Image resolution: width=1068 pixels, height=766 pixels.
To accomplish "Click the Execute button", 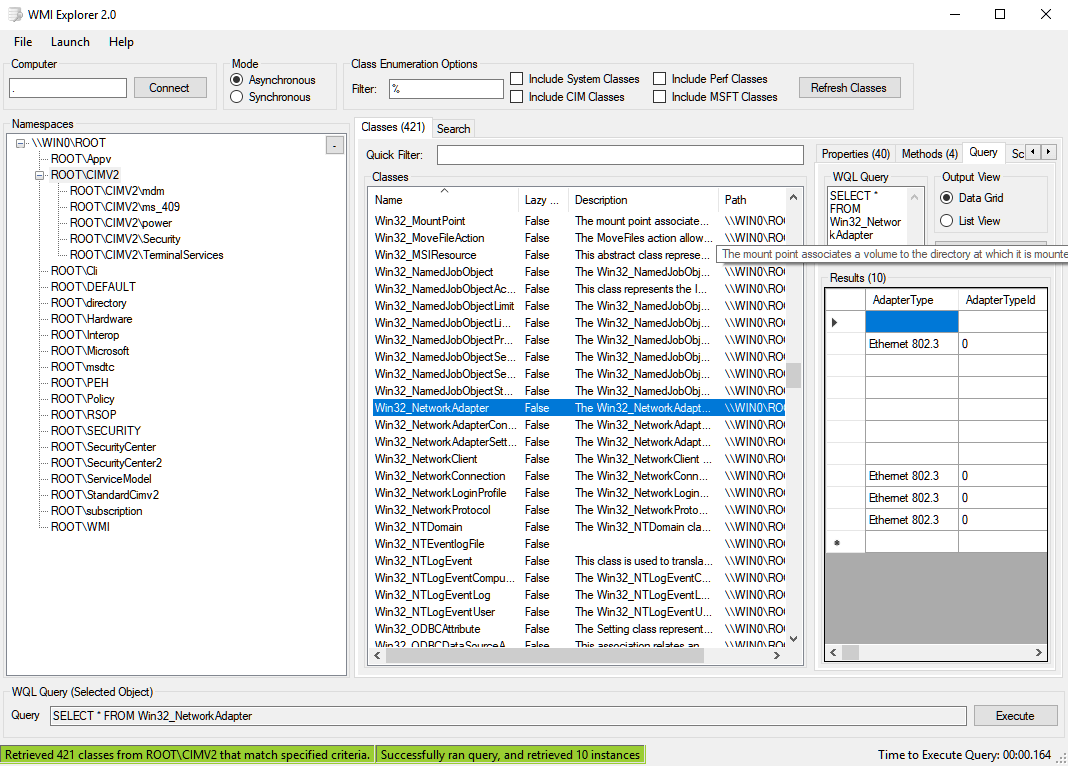I will (1015, 716).
